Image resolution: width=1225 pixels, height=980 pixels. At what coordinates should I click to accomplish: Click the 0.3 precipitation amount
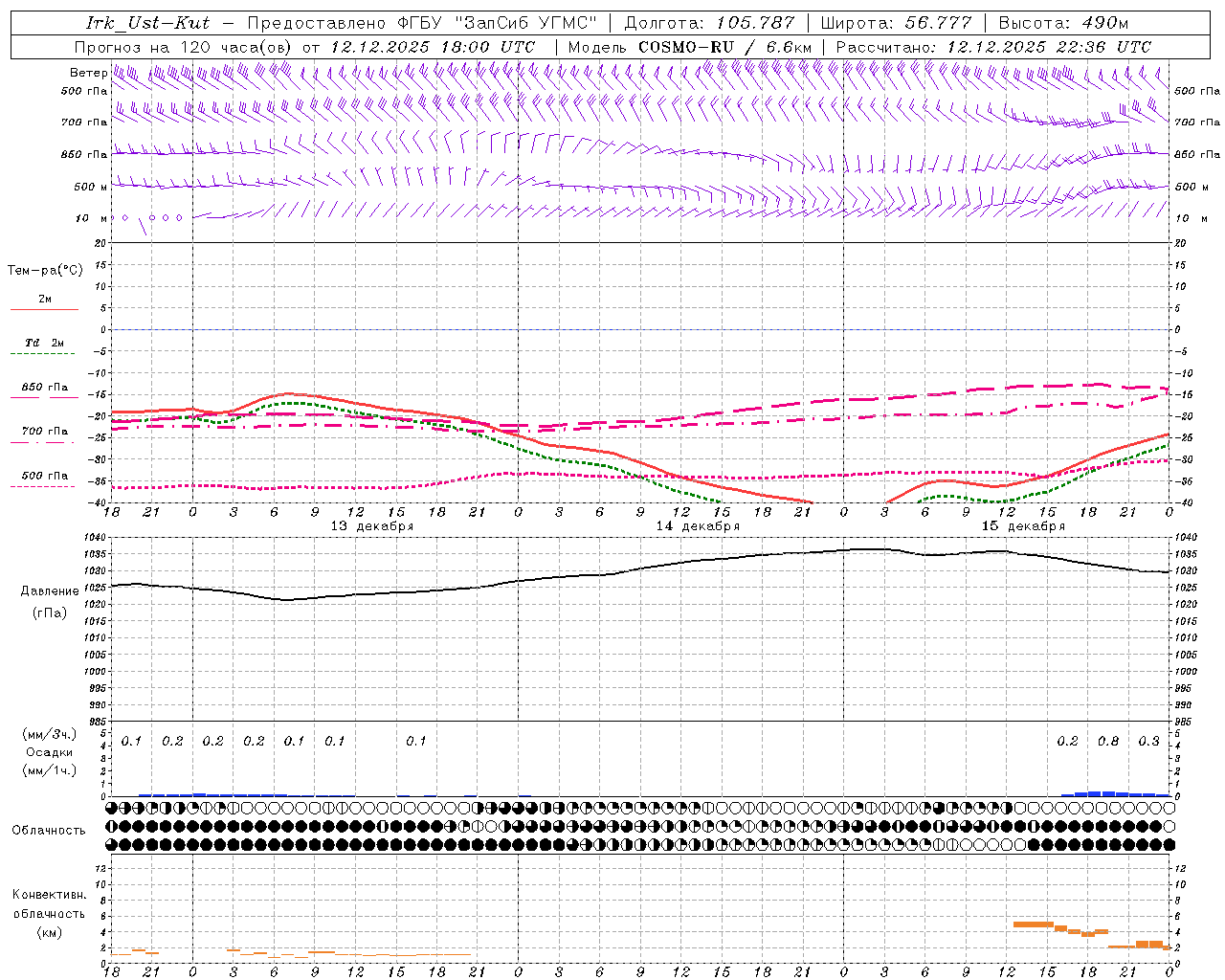[x=1148, y=742]
